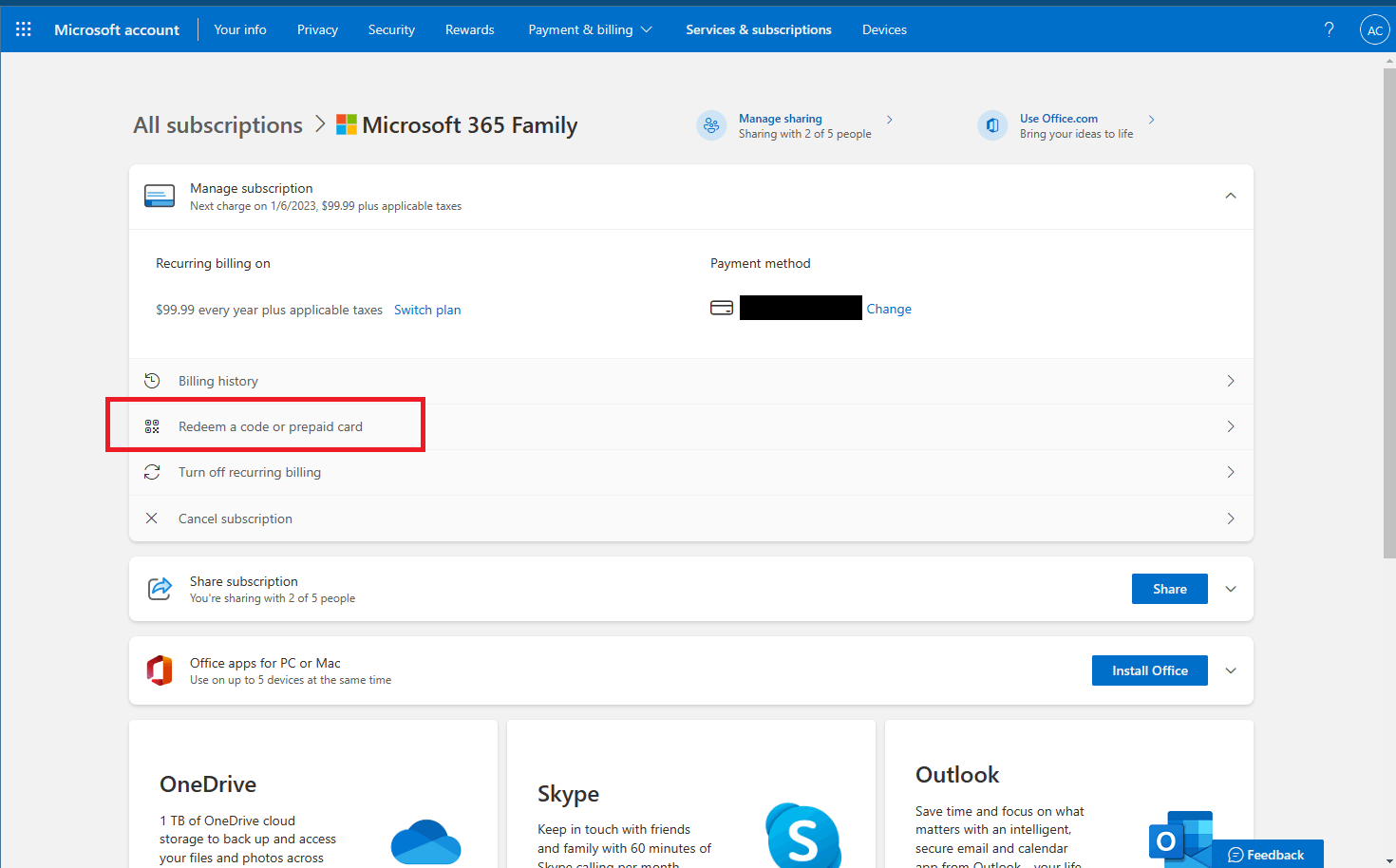1396x868 pixels.
Task: Click the Outlook logo icon
Action: pos(1180,840)
